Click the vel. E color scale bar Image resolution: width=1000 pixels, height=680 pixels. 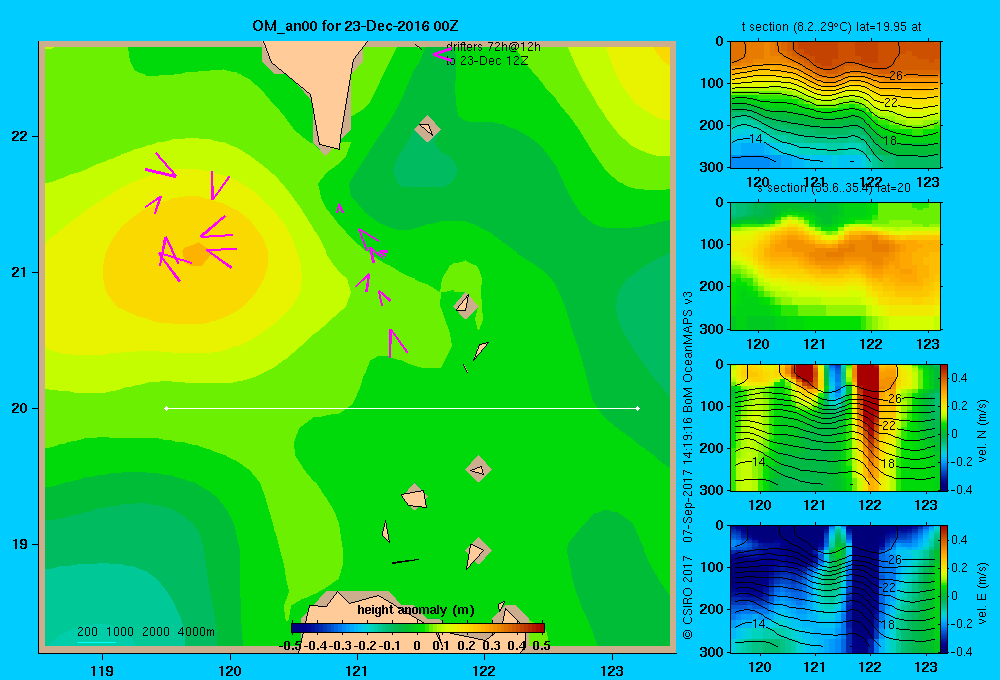[x=945, y=588]
